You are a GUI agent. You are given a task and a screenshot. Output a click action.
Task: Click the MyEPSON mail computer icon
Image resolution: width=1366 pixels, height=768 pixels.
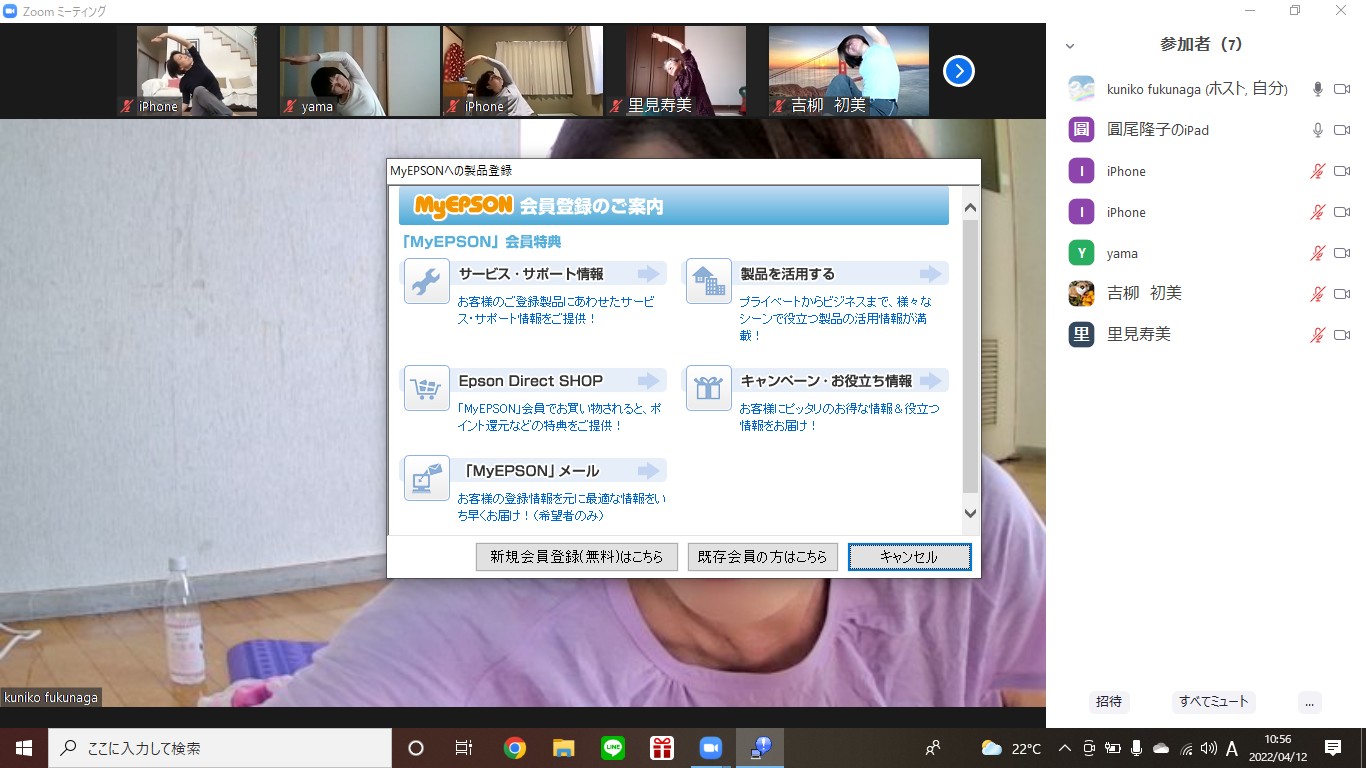[427, 478]
